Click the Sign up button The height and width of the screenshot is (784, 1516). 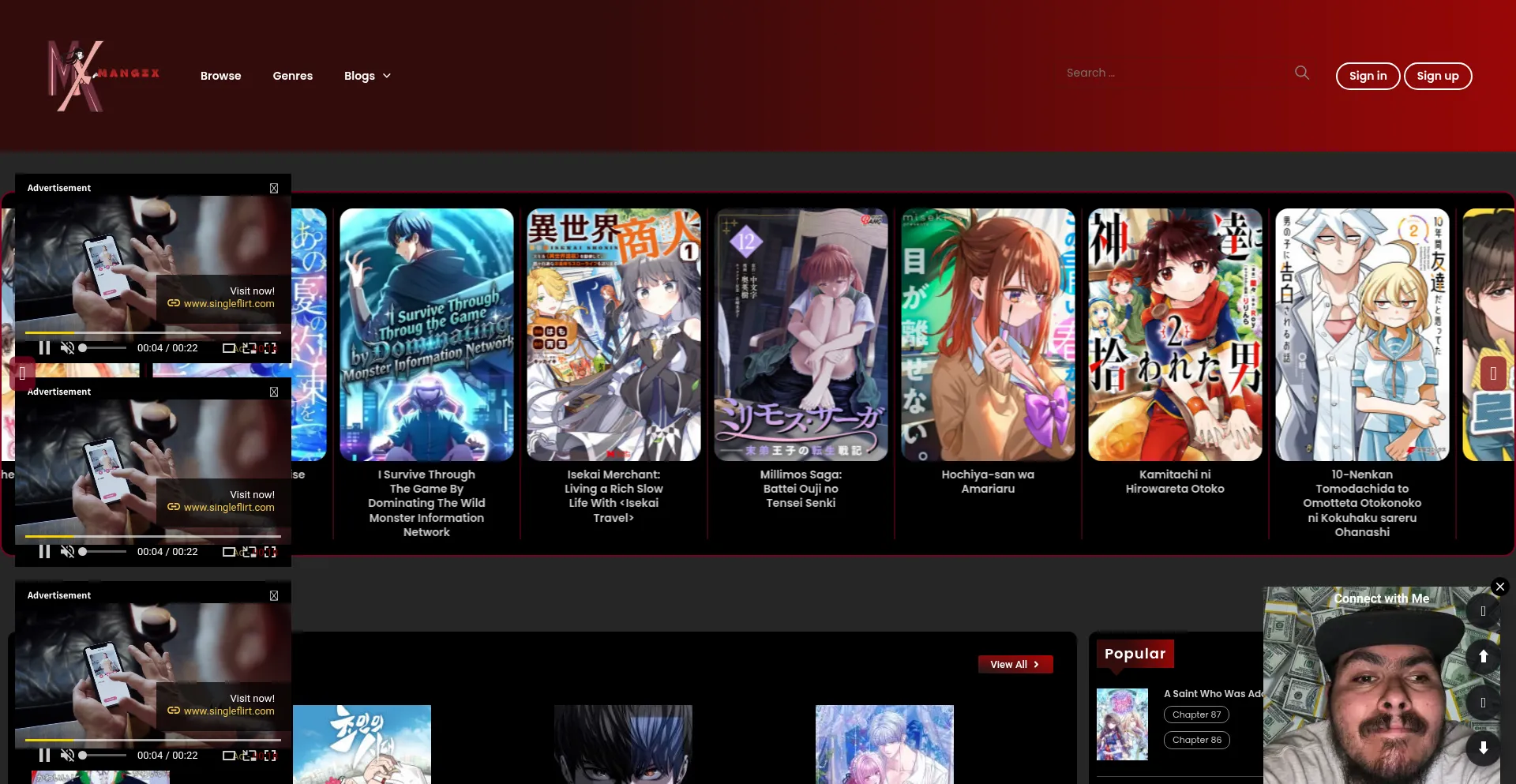pyautogui.click(x=1438, y=76)
